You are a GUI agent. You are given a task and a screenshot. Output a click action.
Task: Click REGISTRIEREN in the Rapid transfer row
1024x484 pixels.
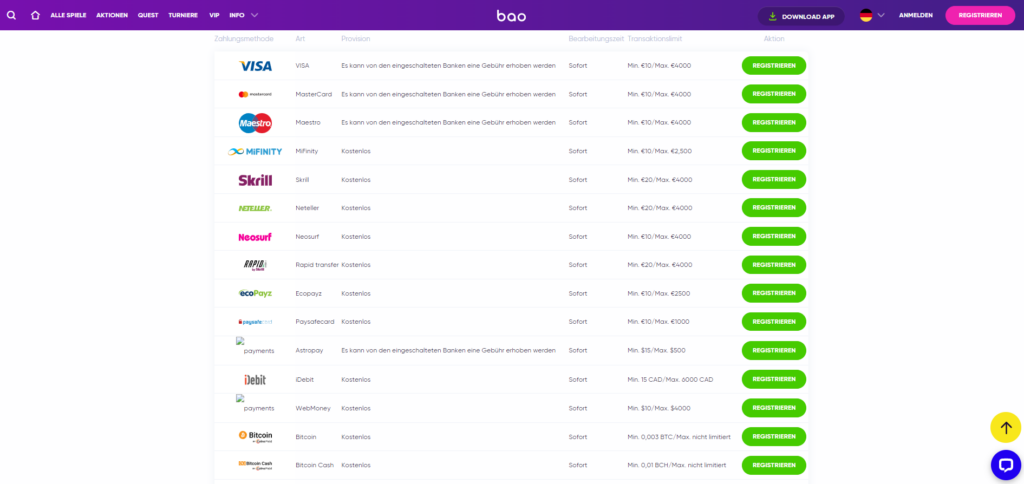point(774,265)
